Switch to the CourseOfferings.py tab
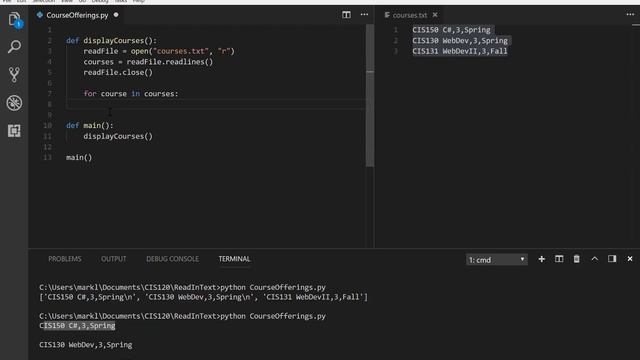 tap(77, 15)
